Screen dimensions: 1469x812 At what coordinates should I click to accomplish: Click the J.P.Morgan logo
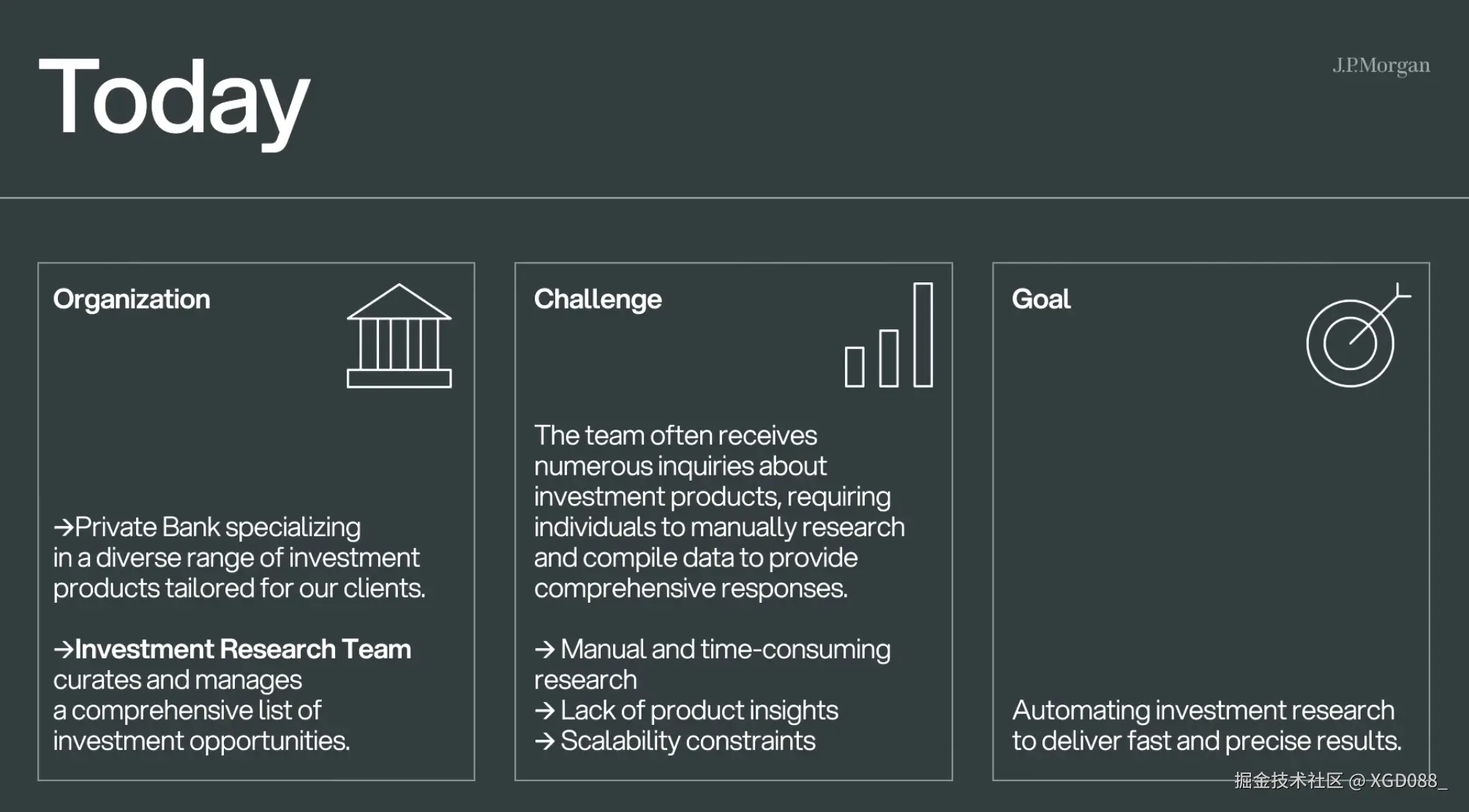[x=1380, y=66]
